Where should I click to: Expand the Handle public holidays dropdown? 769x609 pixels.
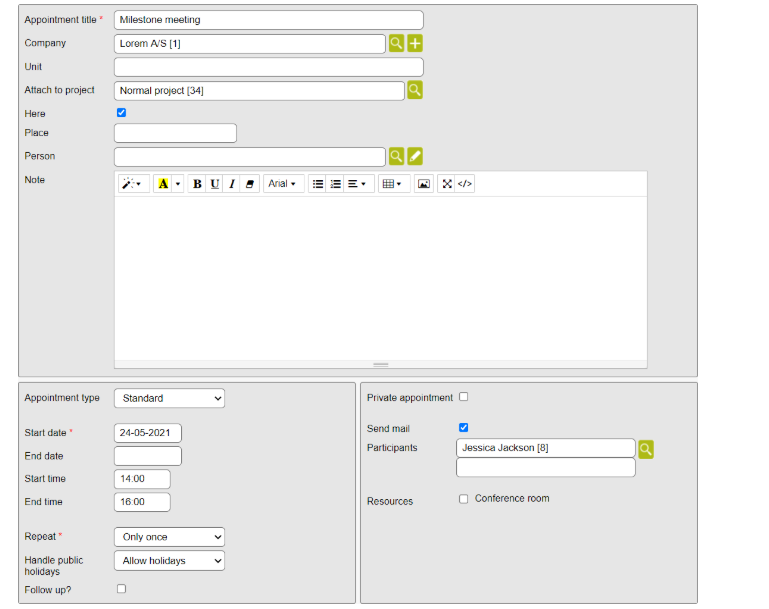tap(169, 561)
